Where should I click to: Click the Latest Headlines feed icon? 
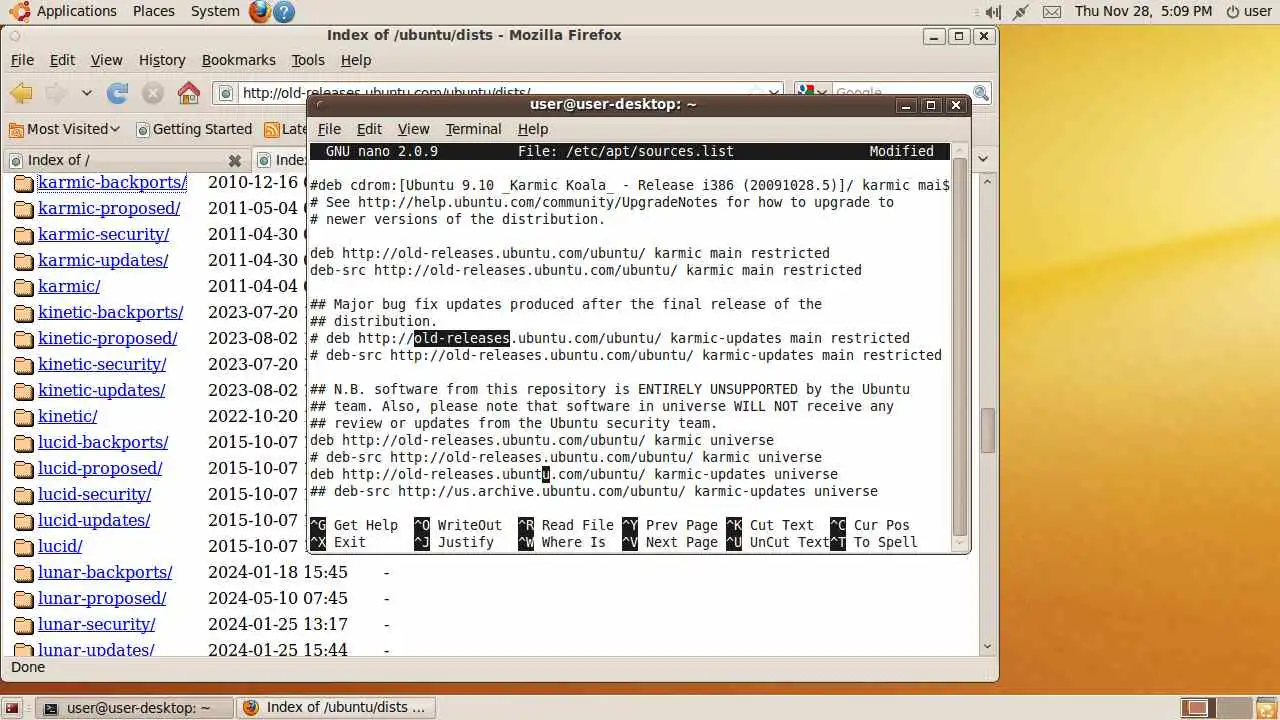pos(271,129)
